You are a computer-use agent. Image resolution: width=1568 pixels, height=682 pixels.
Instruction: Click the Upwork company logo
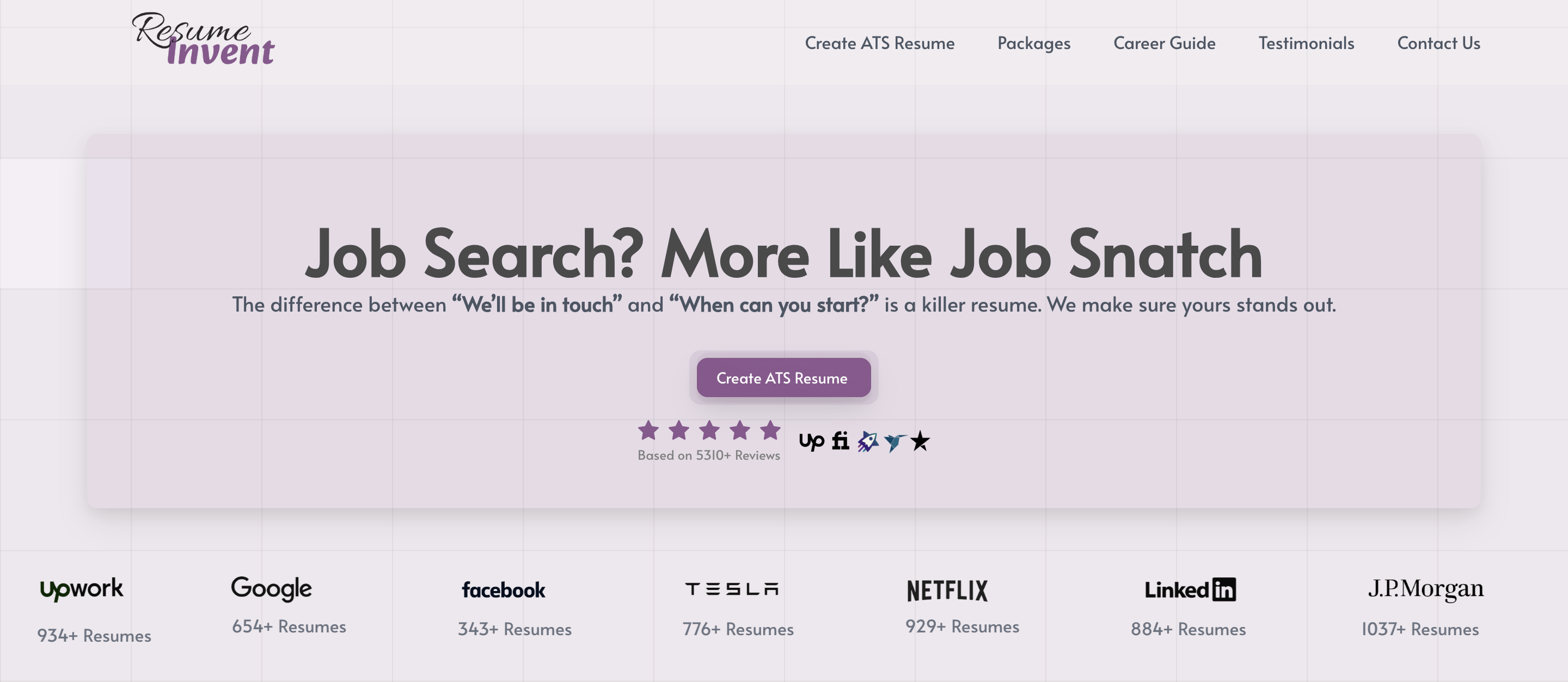tap(82, 589)
